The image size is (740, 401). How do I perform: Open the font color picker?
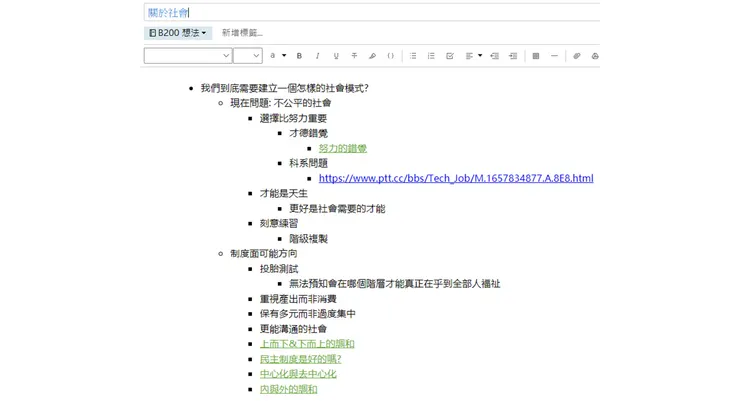pyautogui.click(x=278, y=56)
